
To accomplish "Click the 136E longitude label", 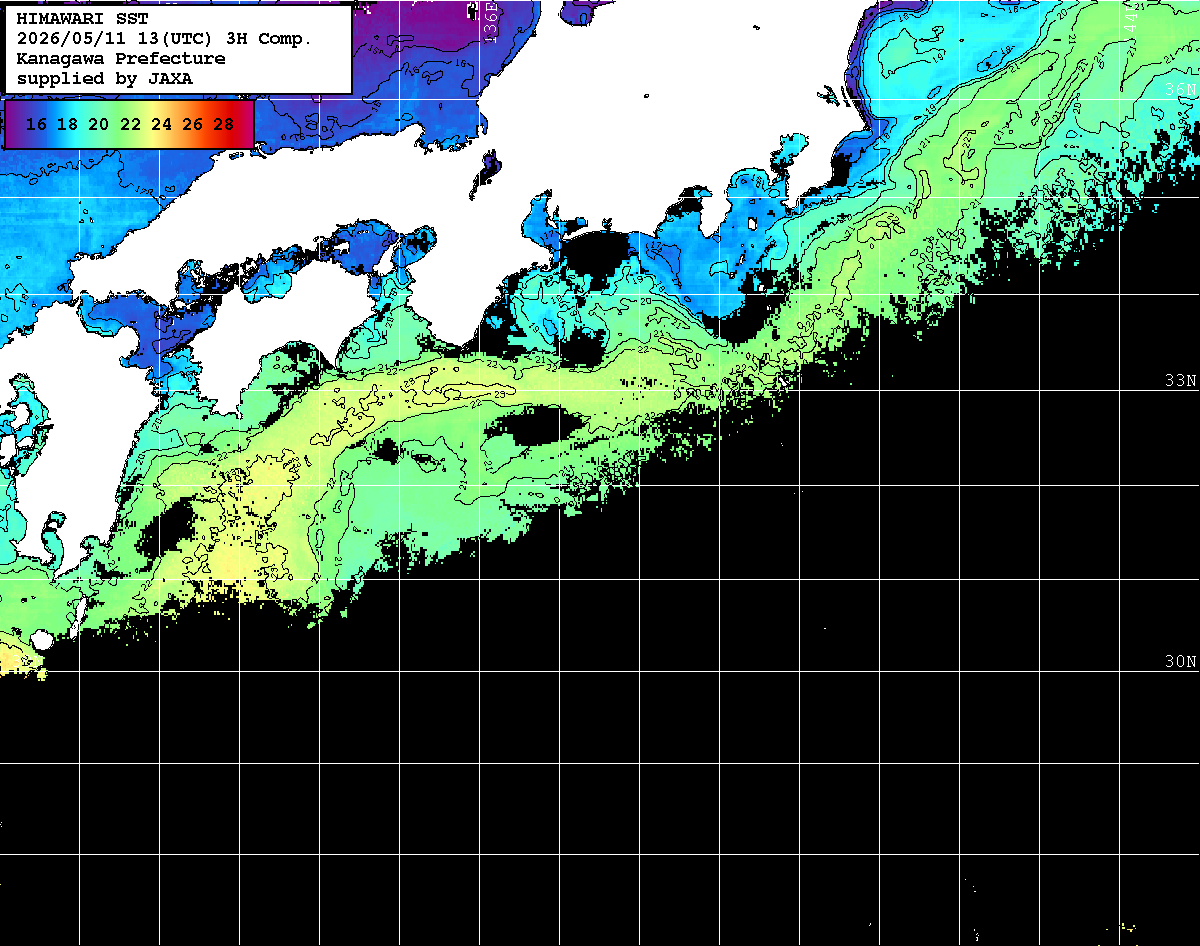I will [x=489, y=20].
